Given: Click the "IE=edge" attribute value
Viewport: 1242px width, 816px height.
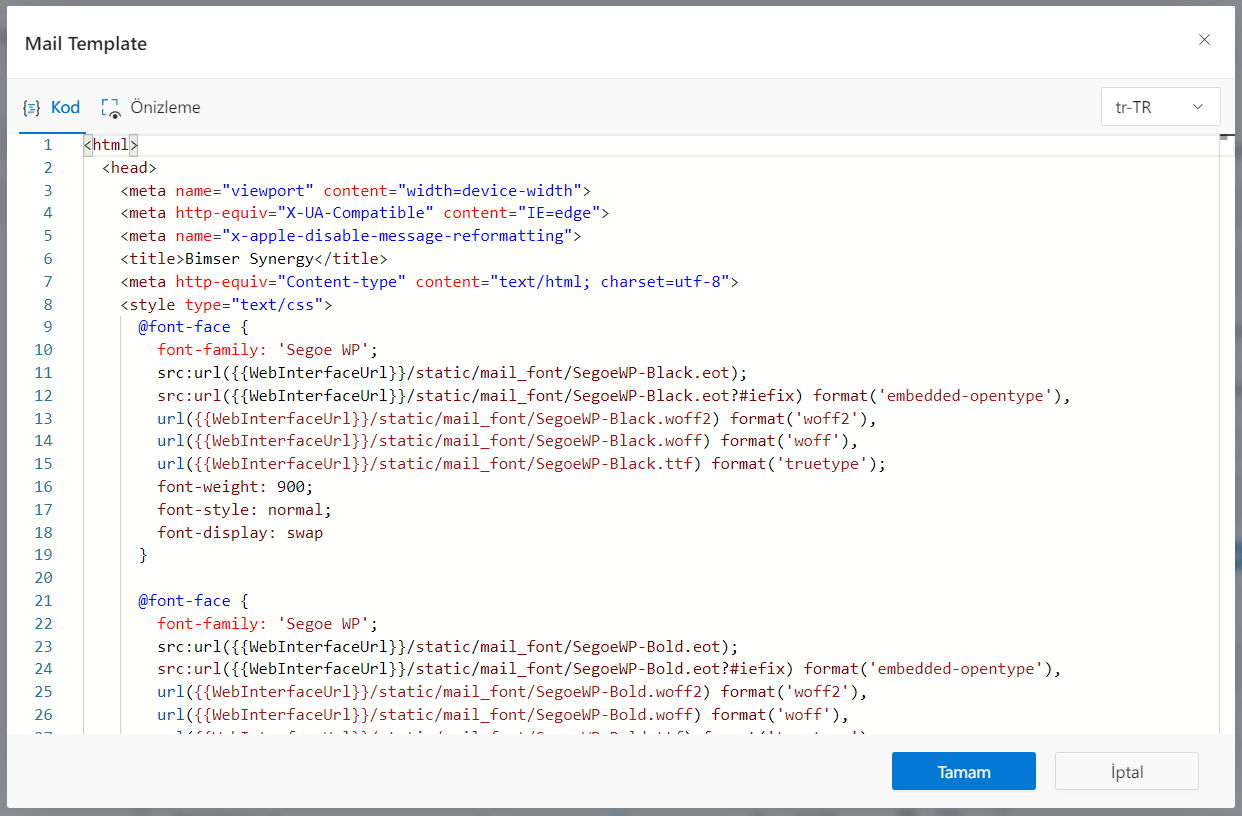Looking at the screenshot, I should (557, 213).
